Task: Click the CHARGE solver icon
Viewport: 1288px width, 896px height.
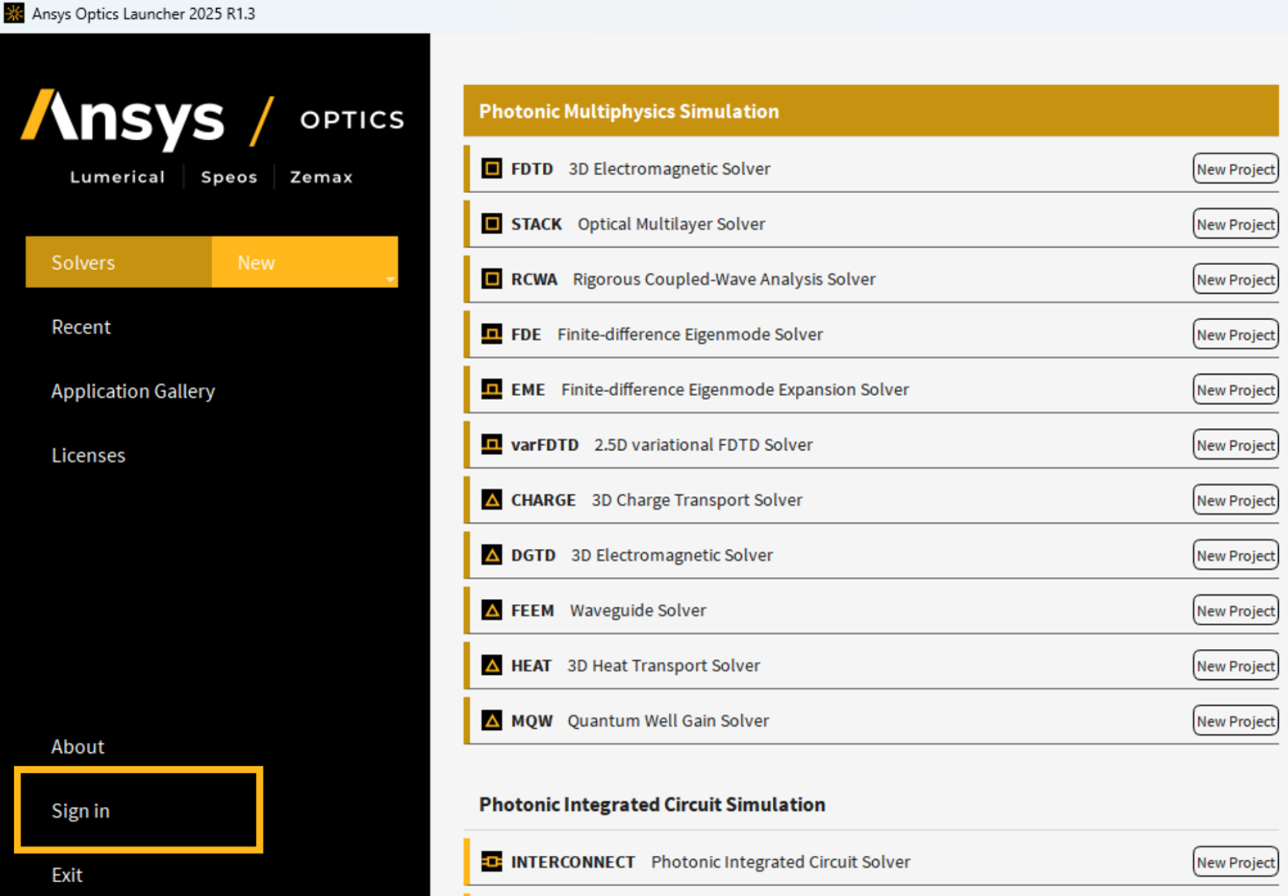Action: [491, 499]
